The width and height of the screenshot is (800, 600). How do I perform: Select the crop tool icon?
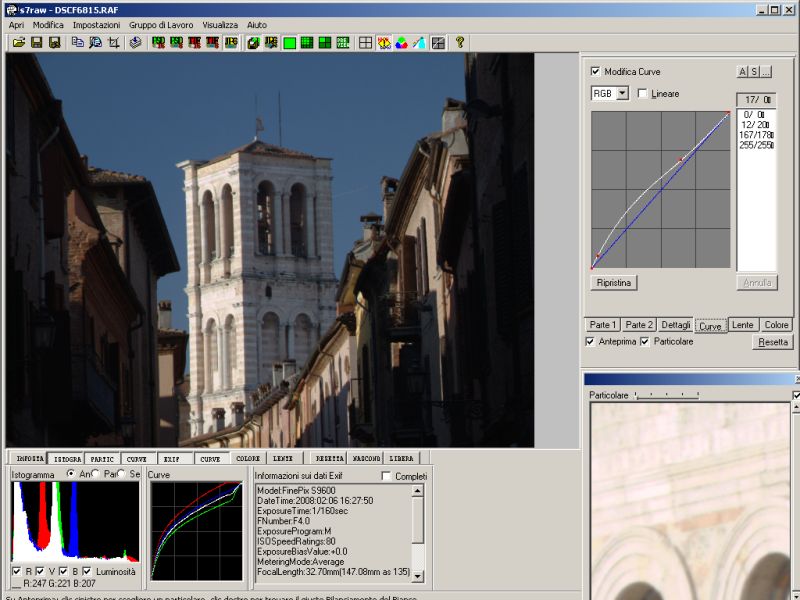(x=113, y=43)
